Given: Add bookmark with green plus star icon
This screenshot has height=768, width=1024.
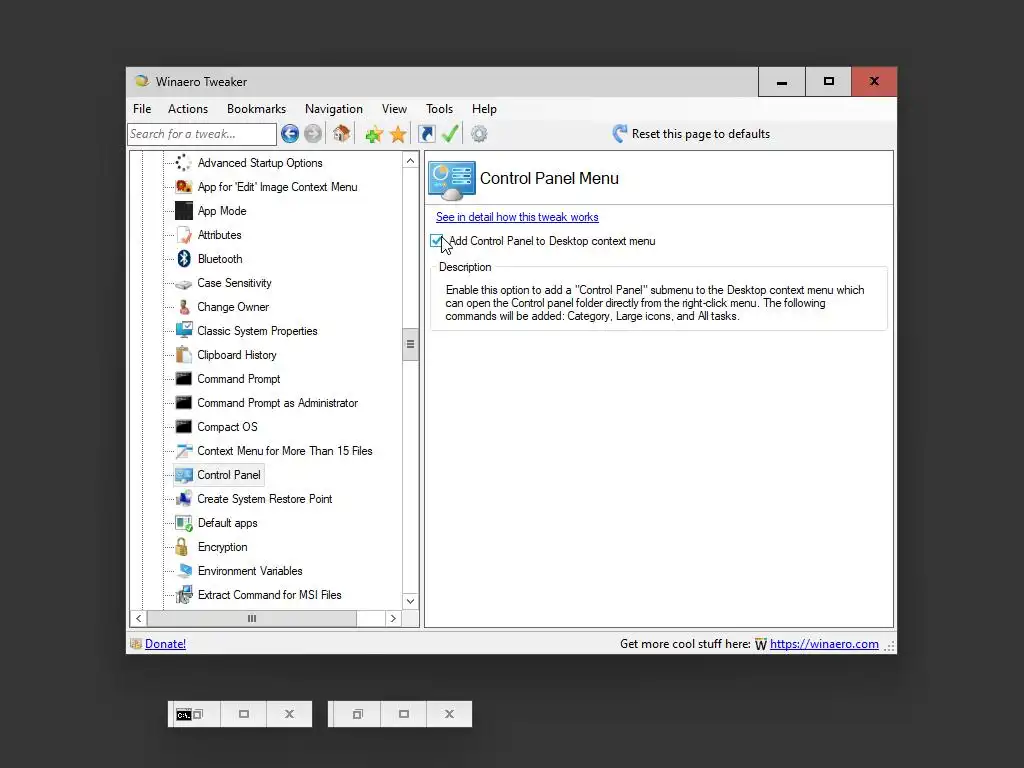Looking at the screenshot, I should click(x=374, y=135).
